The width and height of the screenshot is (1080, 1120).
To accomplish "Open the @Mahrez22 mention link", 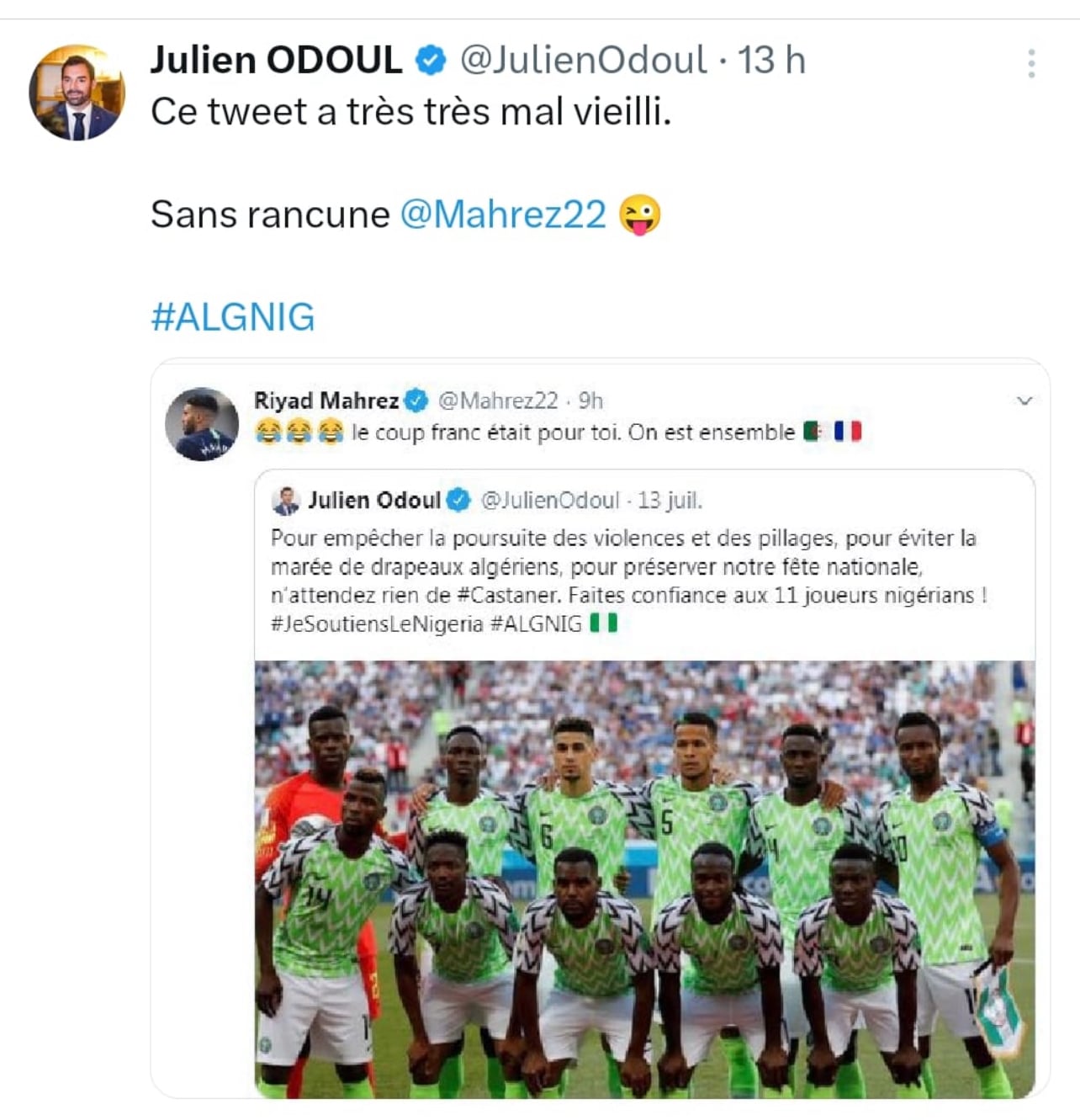I will [x=503, y=215].
